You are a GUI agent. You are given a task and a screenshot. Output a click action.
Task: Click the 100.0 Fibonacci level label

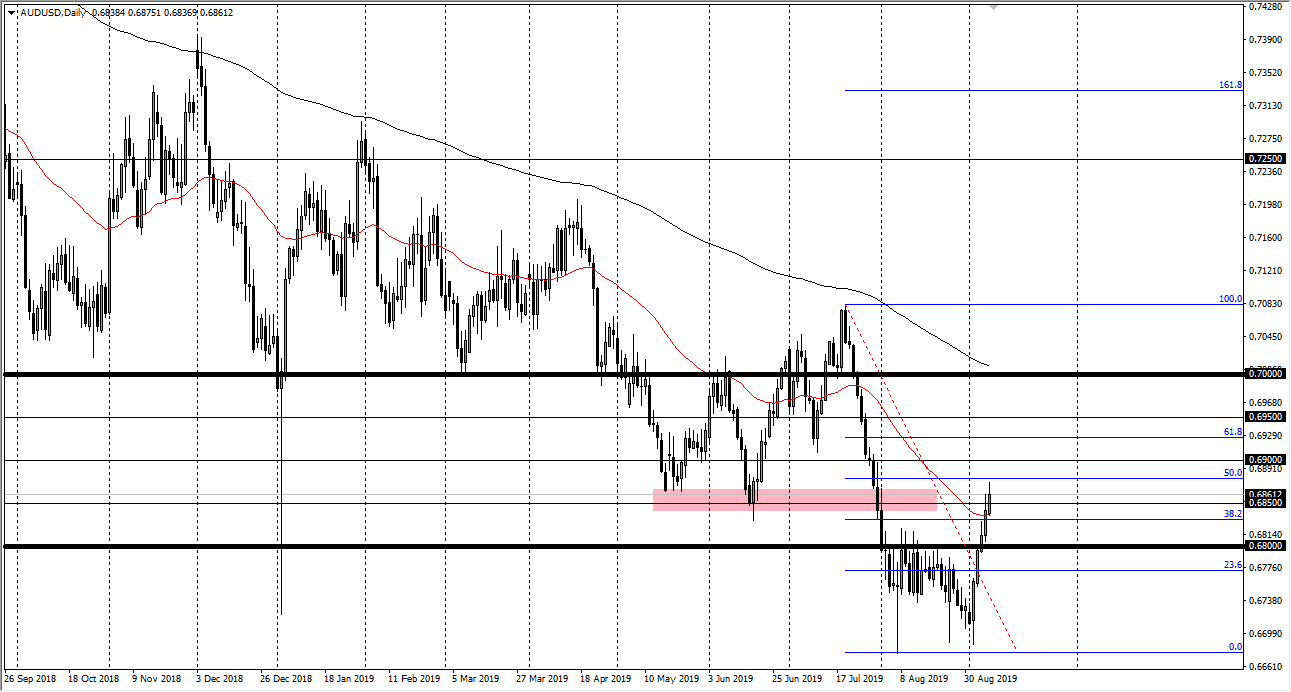1230,299
